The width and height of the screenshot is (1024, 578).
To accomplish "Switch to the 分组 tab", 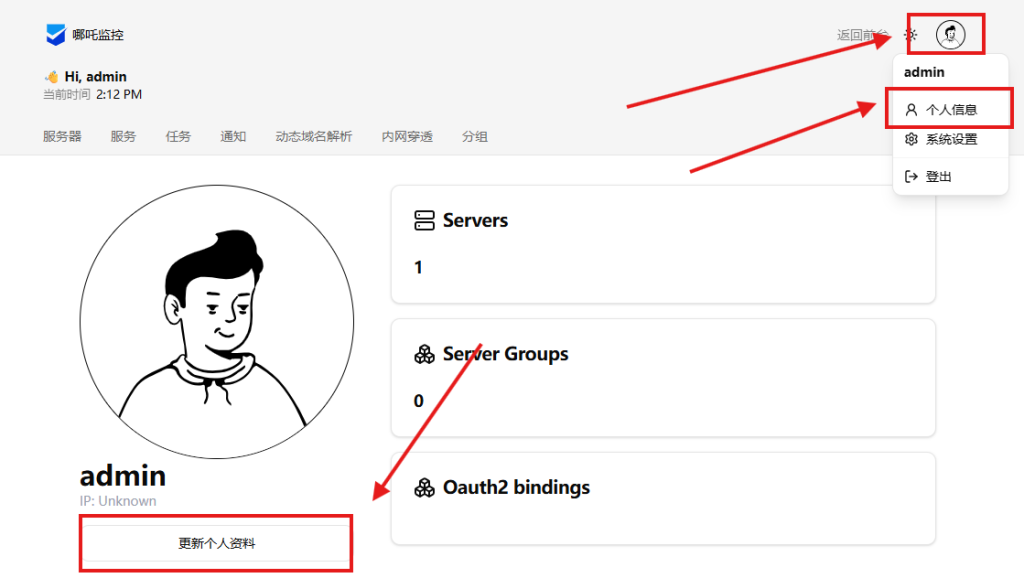I will pyautogui.click(x=475, y=137).
